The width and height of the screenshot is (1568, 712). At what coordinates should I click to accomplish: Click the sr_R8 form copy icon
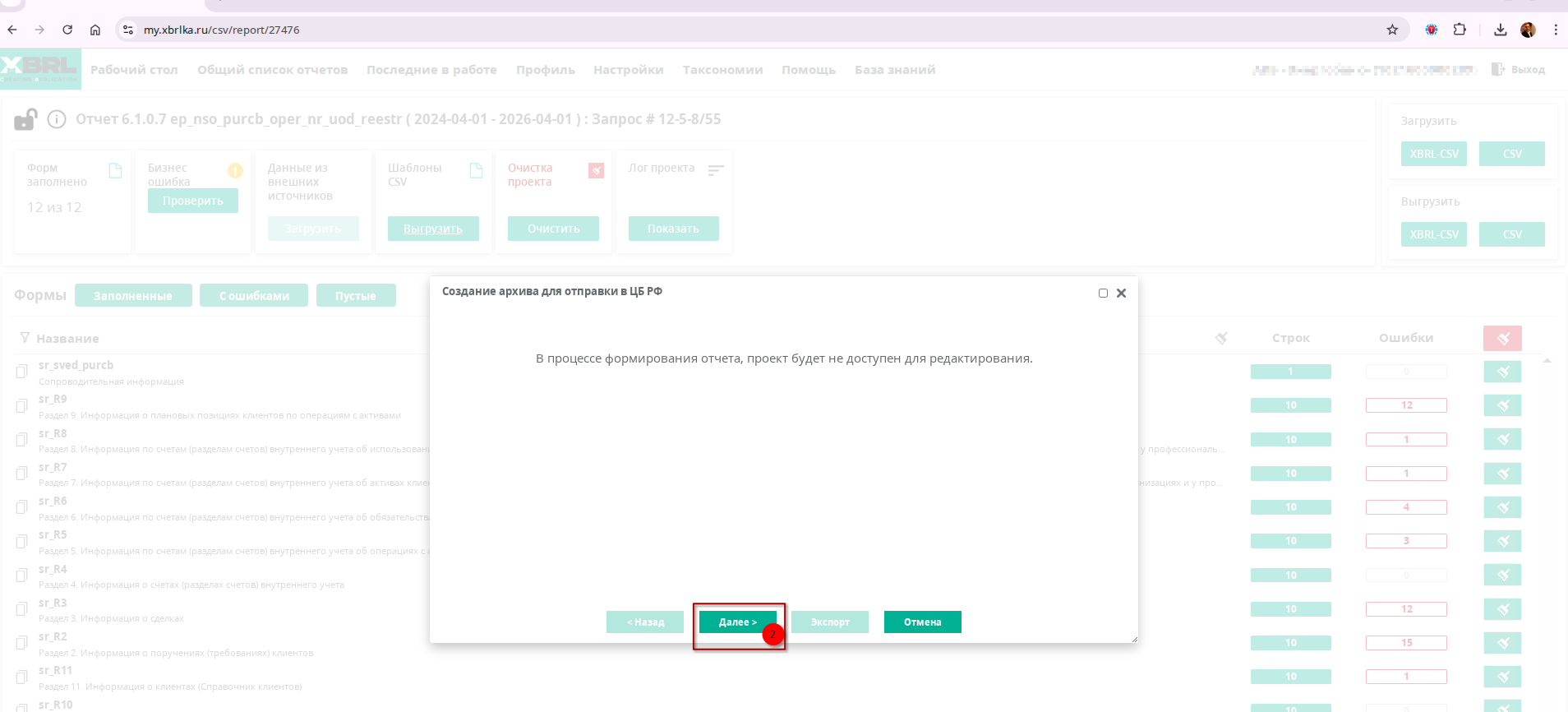pyautogui.click(x=22, y=440)
